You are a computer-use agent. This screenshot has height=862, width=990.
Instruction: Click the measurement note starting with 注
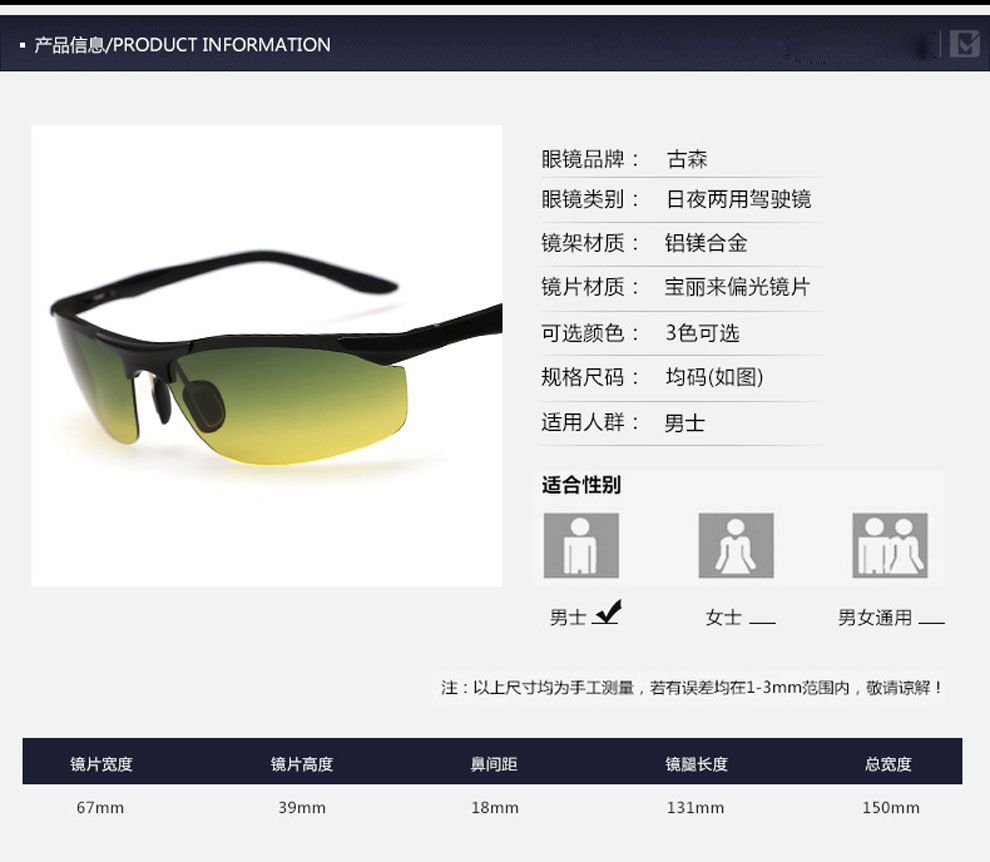(692, 688)
